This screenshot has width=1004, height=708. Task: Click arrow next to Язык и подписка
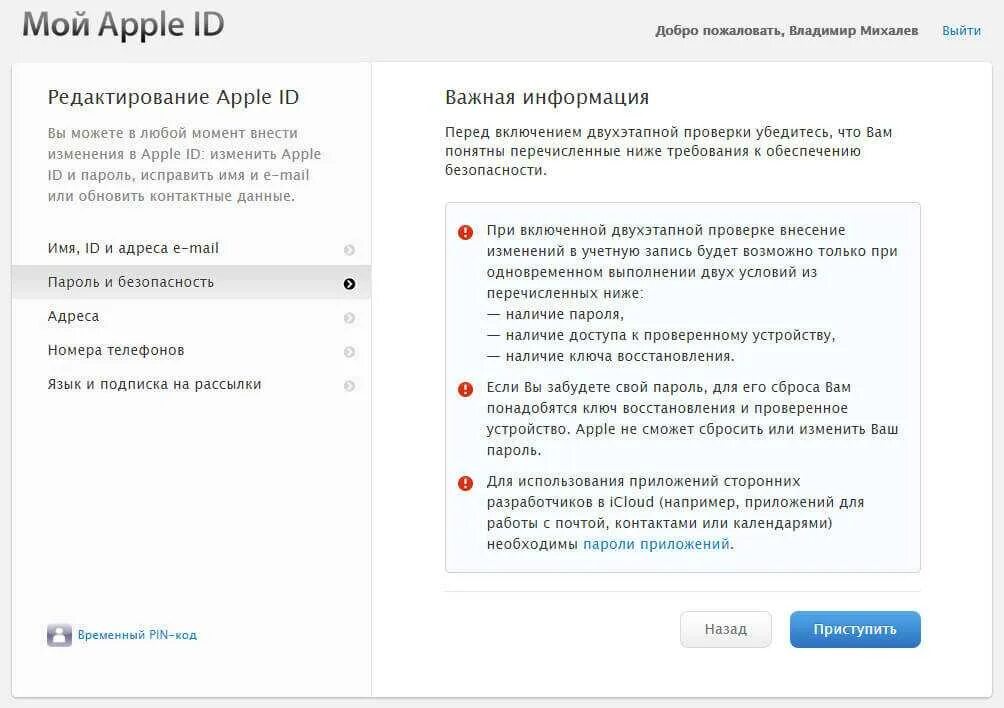(349, 386)
